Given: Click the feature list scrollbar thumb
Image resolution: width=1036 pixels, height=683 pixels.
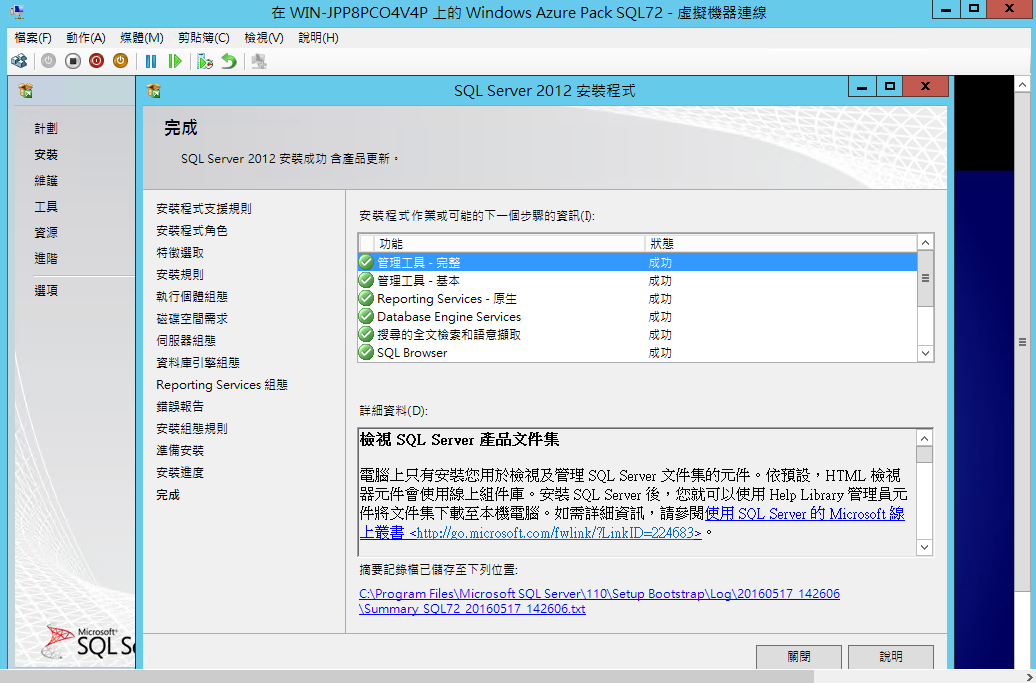Looking at the screenshot, I should pyautogui.click(x=926, y=278).
